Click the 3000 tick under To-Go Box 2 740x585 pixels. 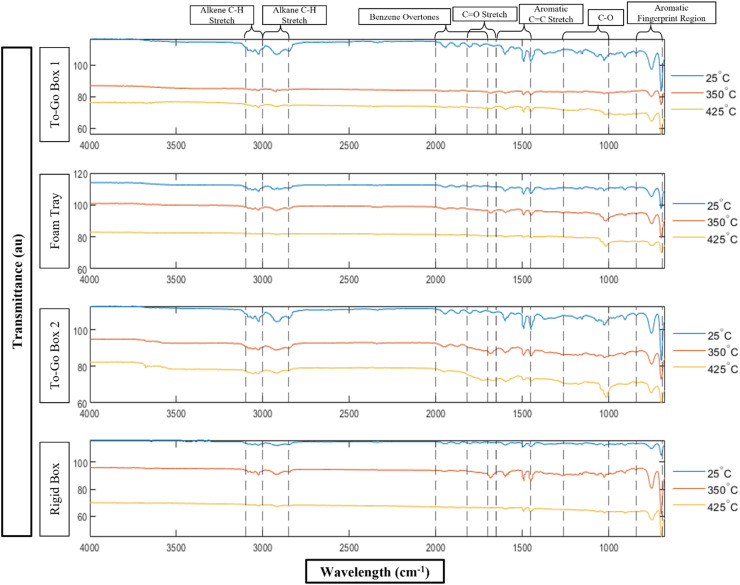[x=262, y=414]
